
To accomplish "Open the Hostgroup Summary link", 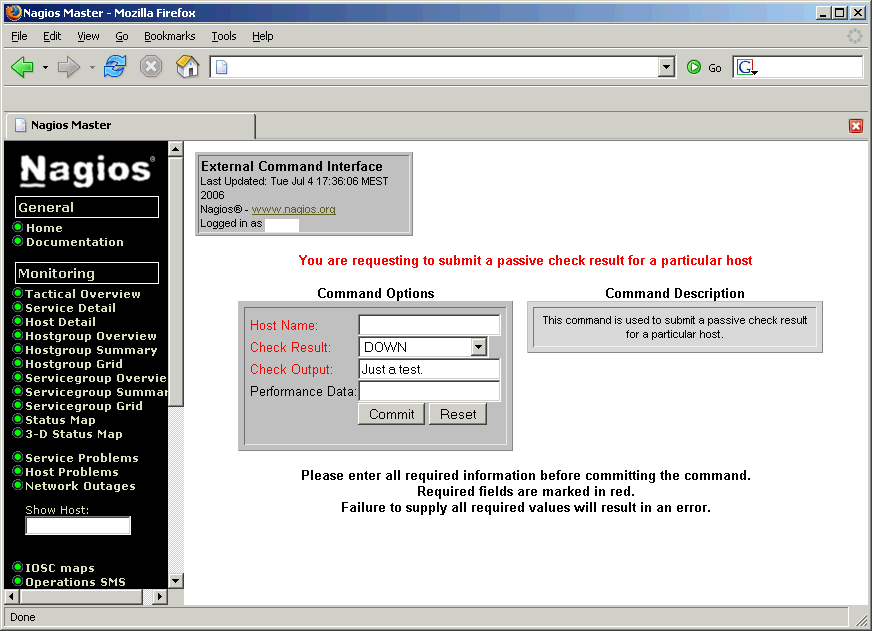I will (x=91, y=350).
